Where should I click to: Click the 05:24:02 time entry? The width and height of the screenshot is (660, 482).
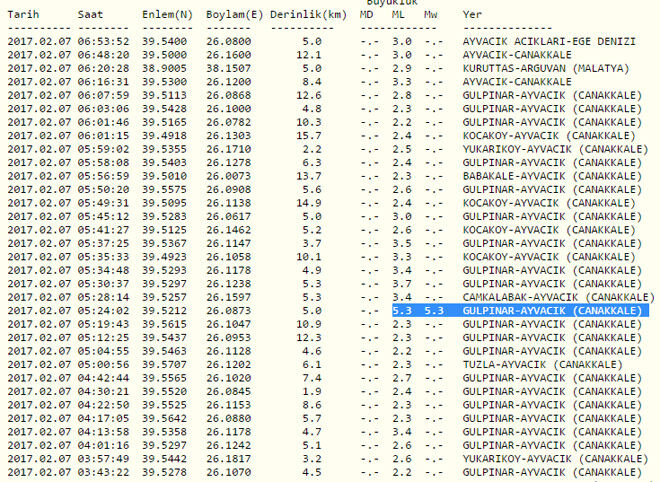click(x=103, y=311)
